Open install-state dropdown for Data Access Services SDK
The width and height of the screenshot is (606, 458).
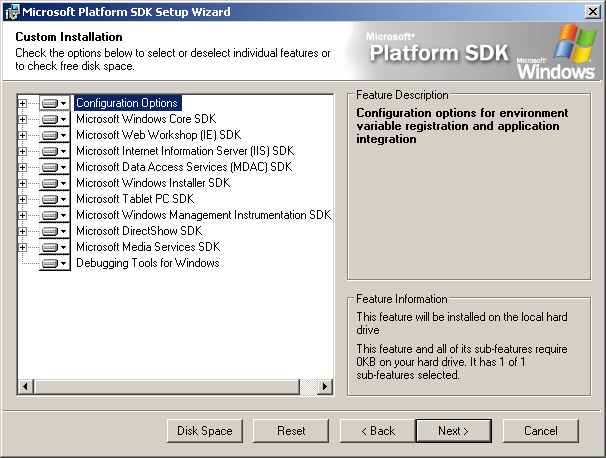pyautogui.click(x=54, y=167)
